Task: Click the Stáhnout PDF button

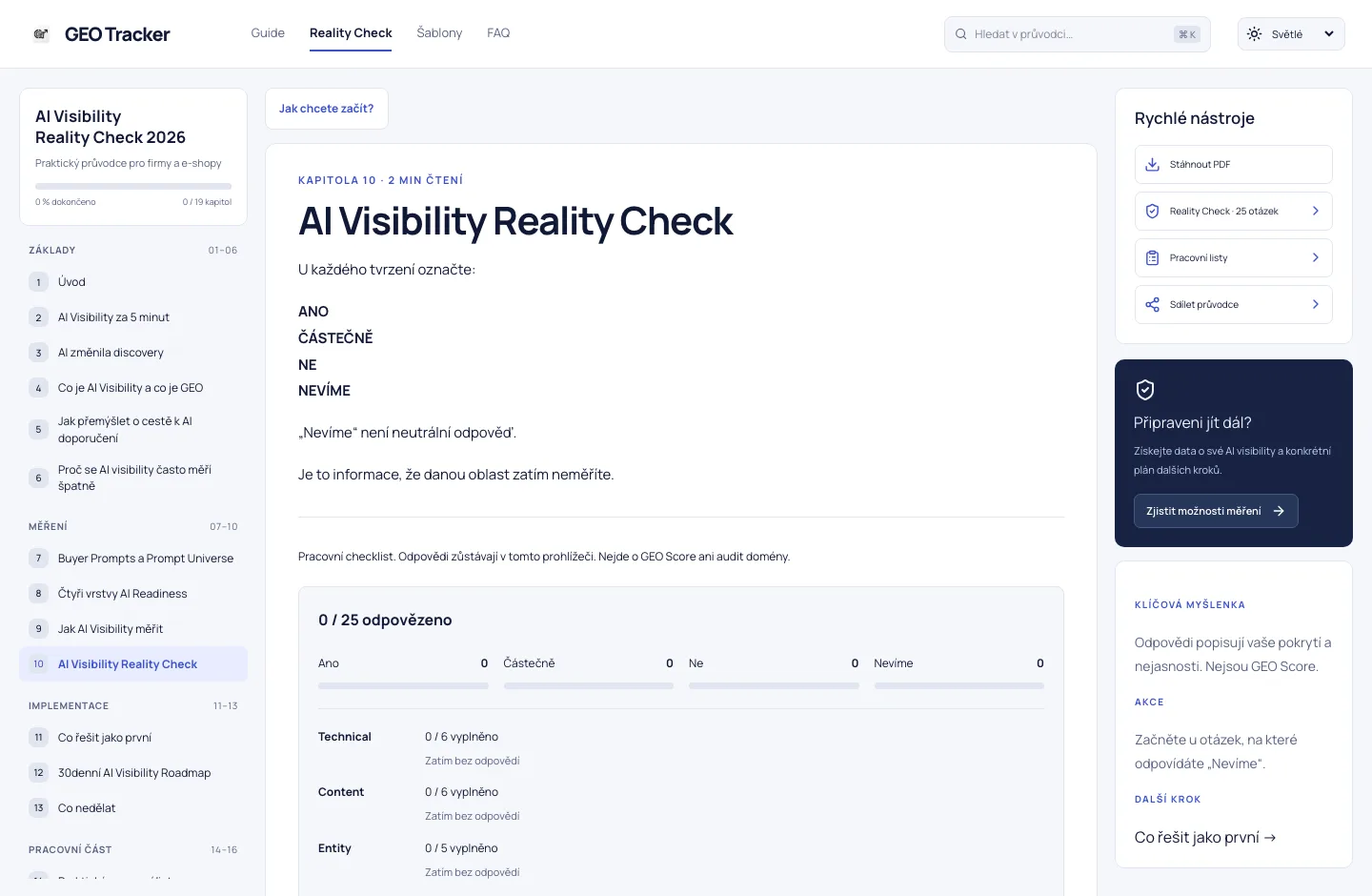Action: [1233, 164]
